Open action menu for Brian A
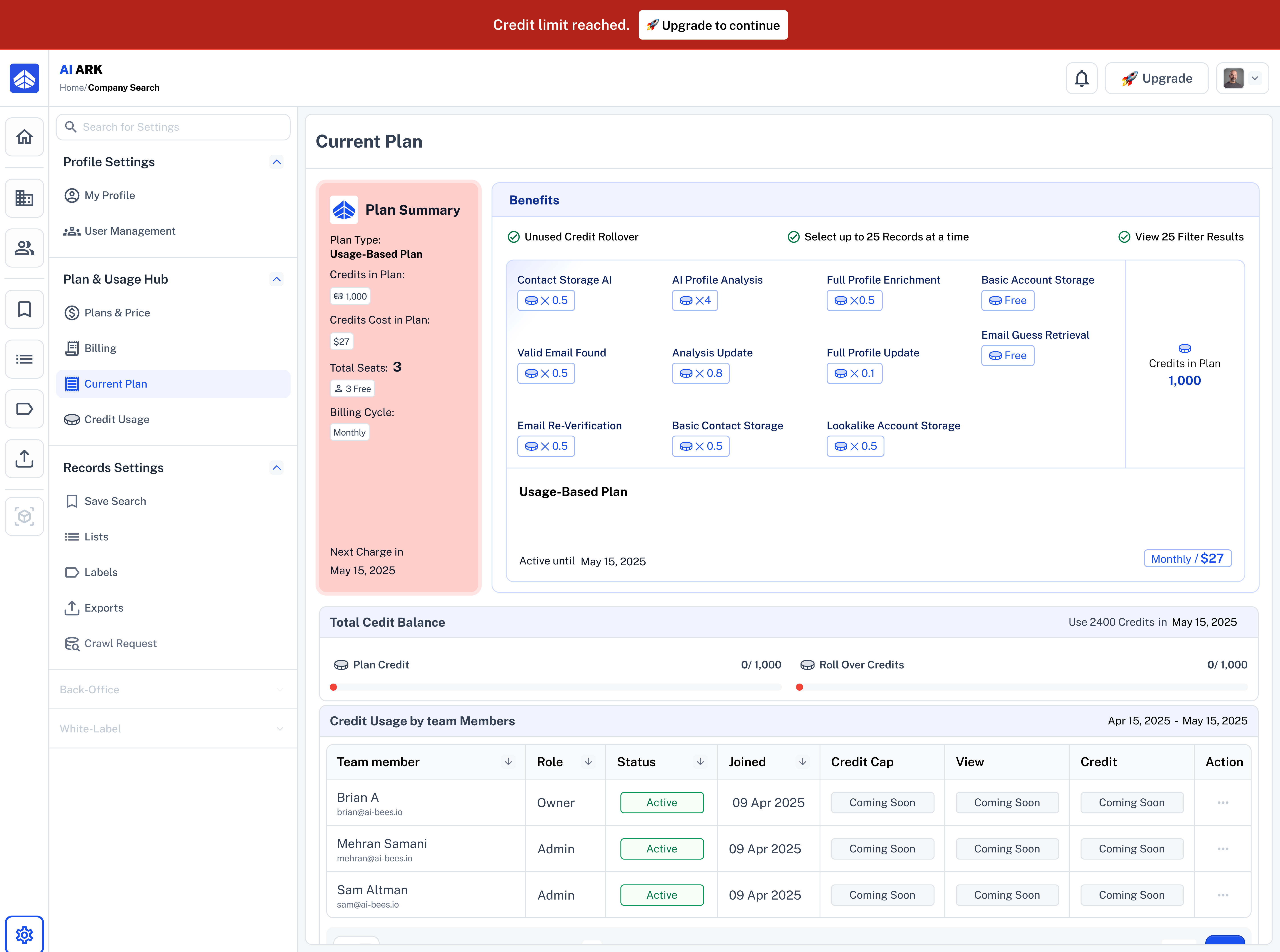 tap(1223, 803)
